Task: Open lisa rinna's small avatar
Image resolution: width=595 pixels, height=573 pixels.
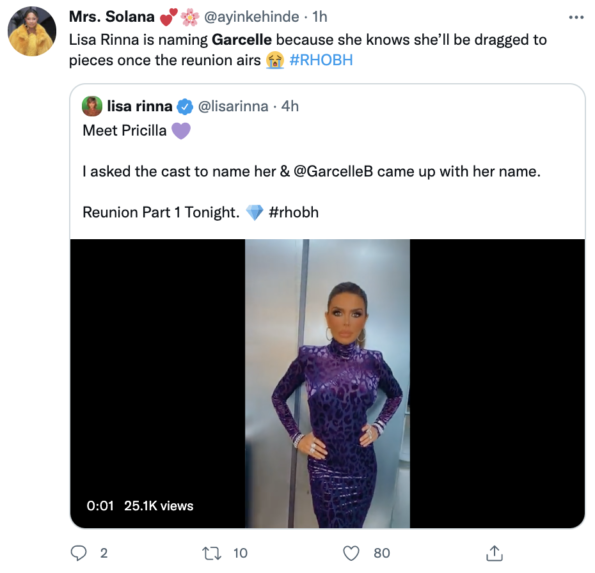Action: click(x=92, y=106)
